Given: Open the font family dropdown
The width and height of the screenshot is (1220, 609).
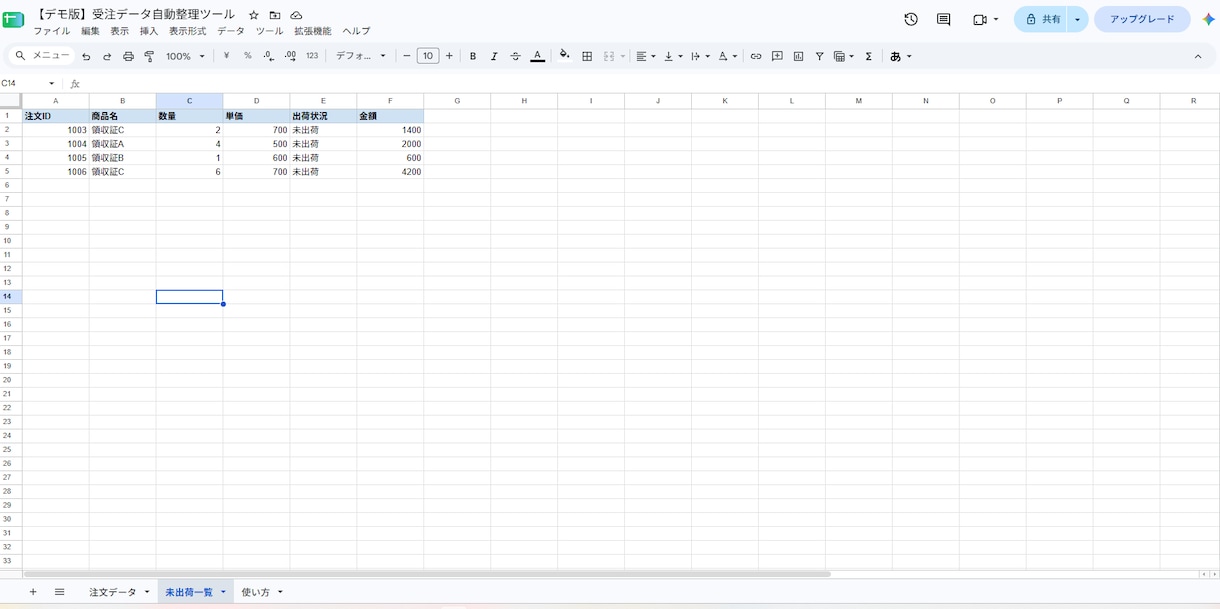Looking at the screenshot, I should [361, 57].
